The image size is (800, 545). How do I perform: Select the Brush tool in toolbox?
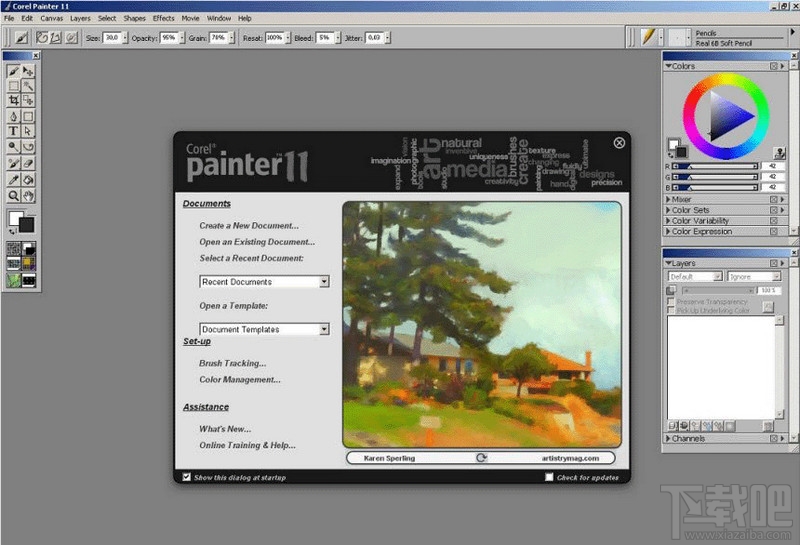pyautogui.click(x=14, y=71)
